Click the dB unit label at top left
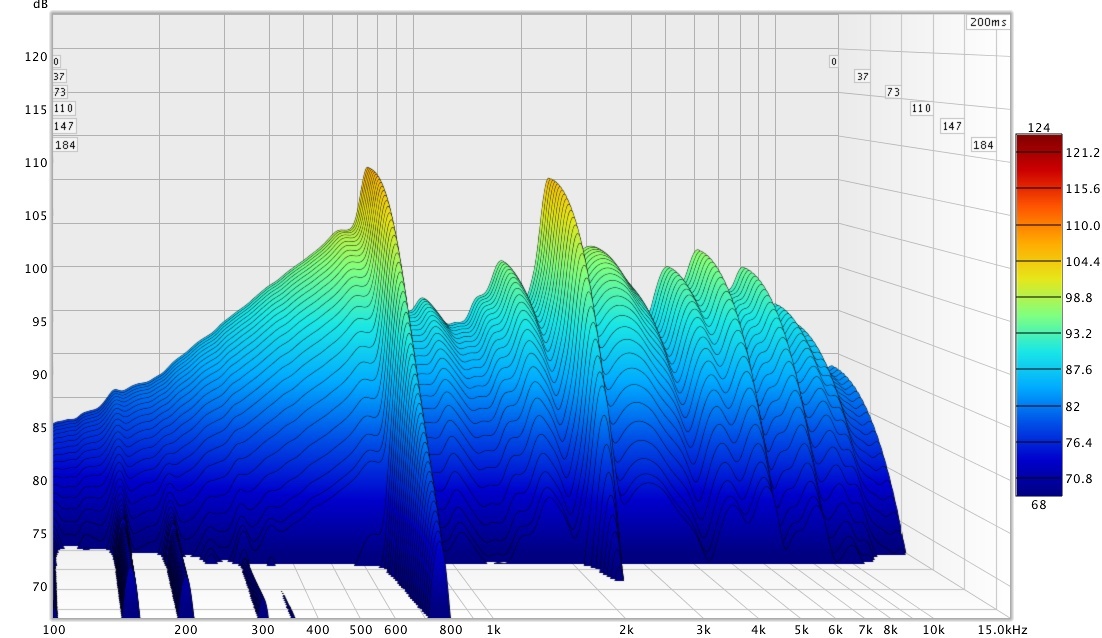 click(39, 5)
